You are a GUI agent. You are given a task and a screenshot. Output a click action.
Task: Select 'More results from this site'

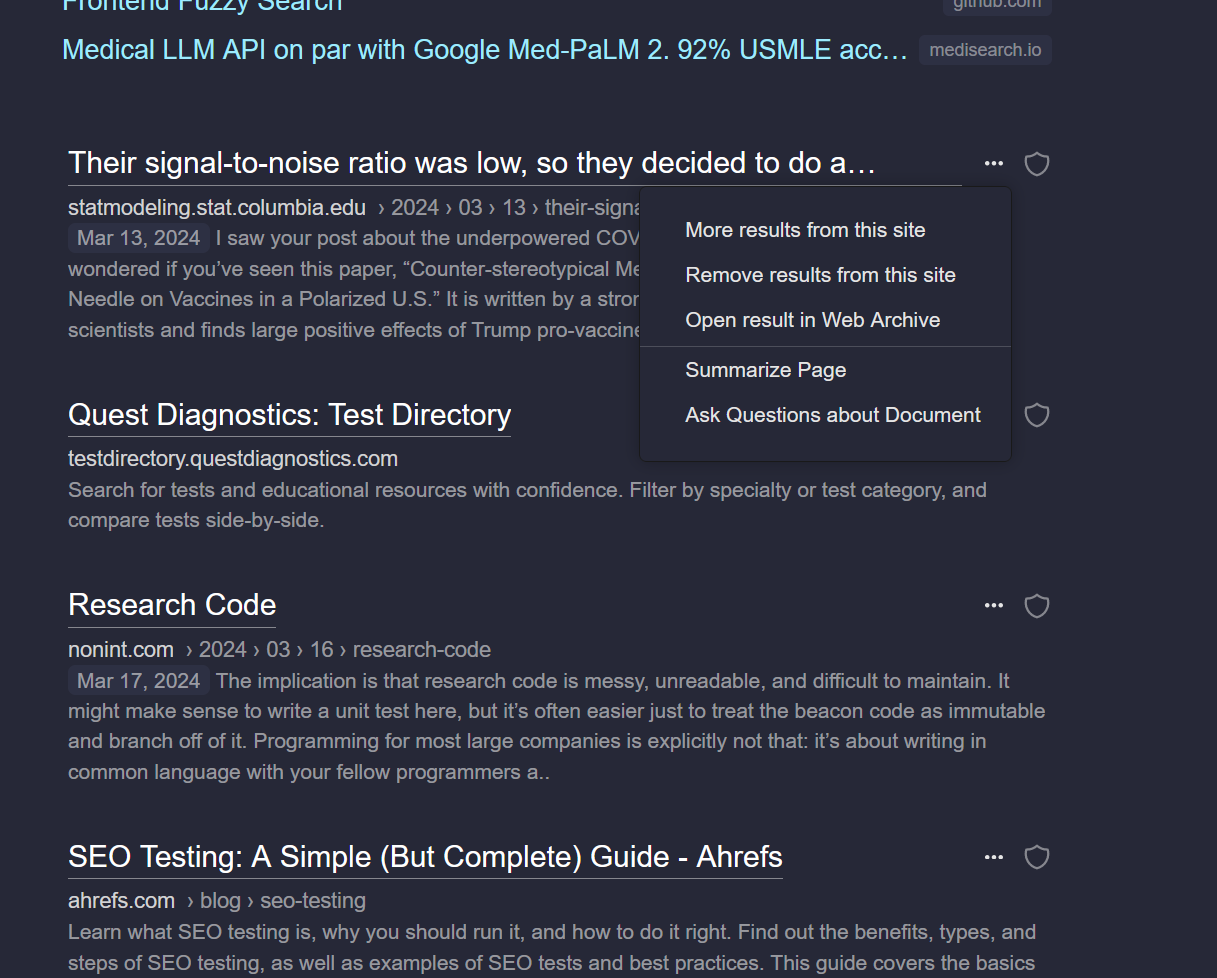click(x=805, y=230)
